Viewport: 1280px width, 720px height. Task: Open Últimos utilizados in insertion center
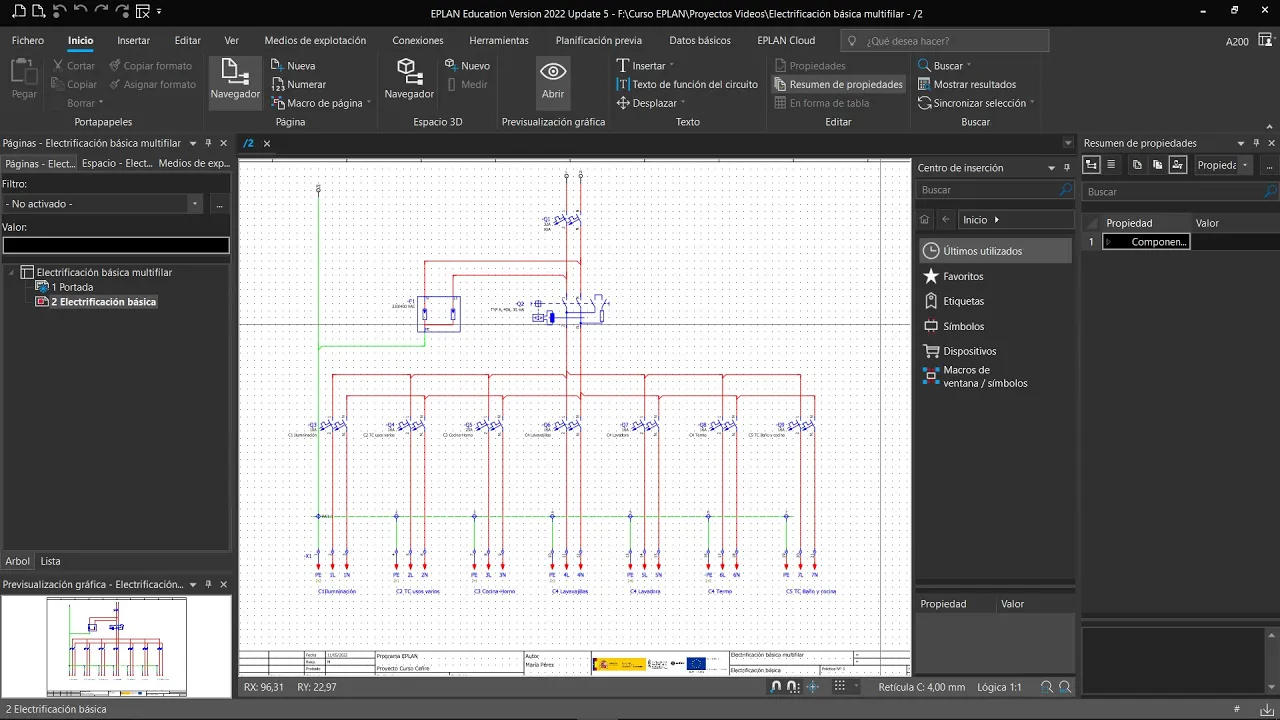tap(994, 251)
